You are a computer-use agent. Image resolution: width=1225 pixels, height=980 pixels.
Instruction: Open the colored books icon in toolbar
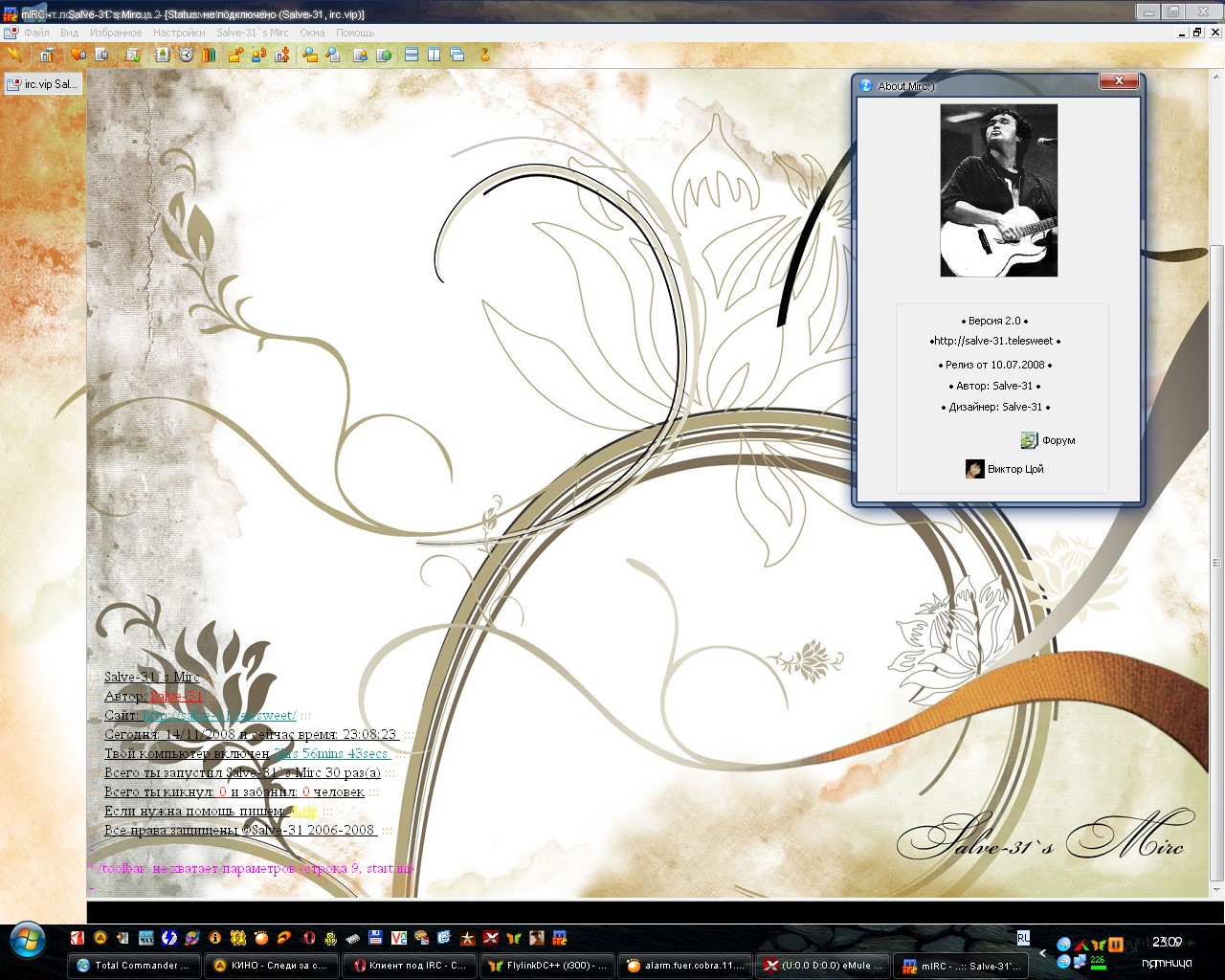209,56
